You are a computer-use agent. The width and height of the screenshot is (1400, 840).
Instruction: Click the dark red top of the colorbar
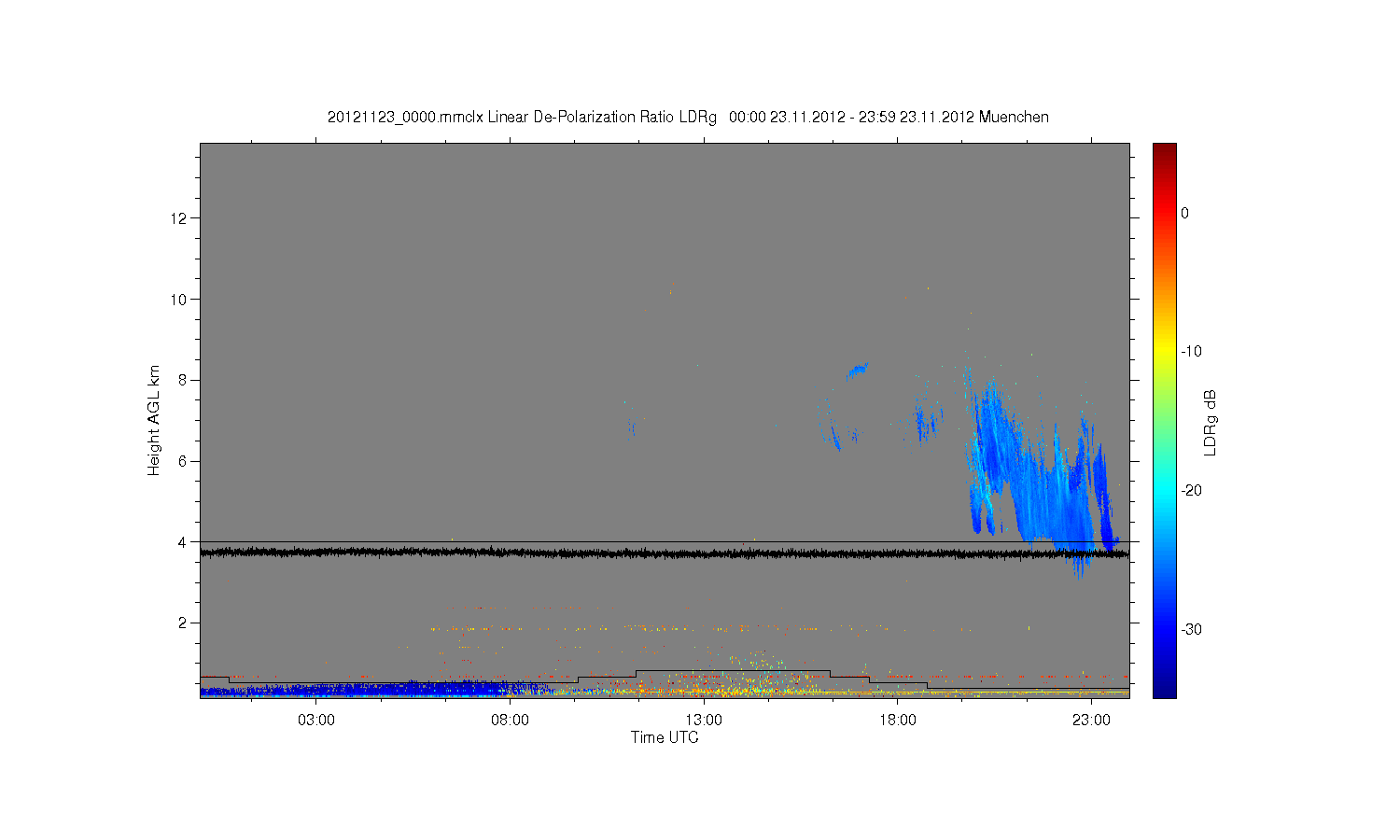pyautogui.click(x=1164, y=149)
